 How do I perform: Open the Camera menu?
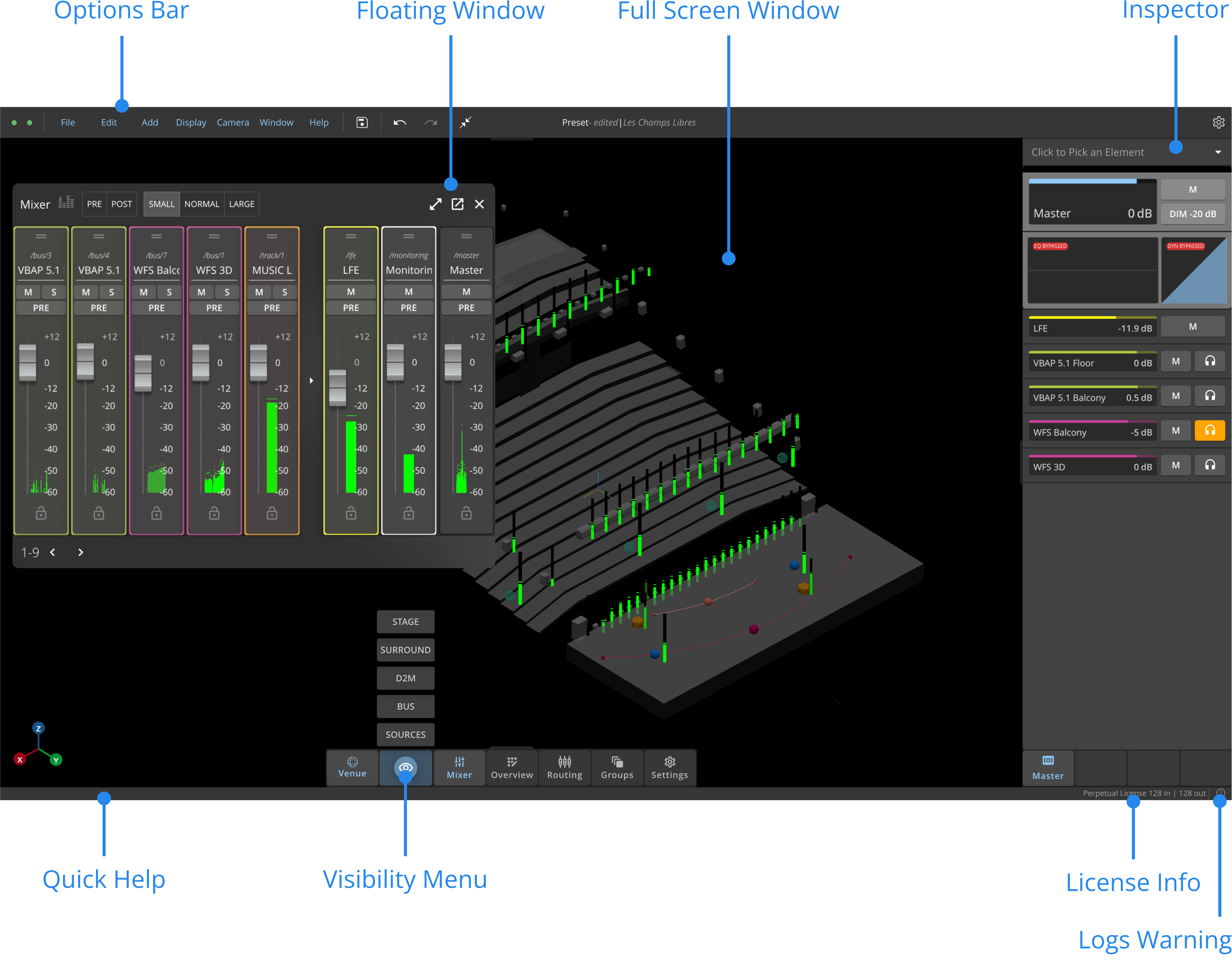tap(232, 123)
